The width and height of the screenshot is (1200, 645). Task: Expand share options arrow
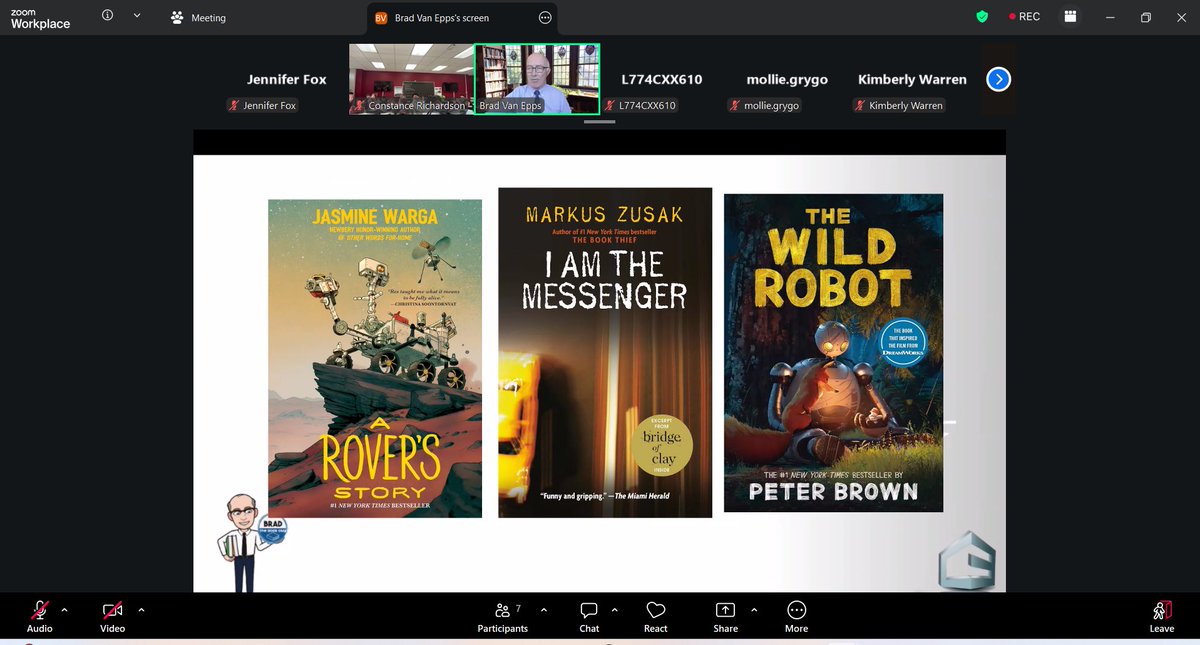(x=754, y=609)
